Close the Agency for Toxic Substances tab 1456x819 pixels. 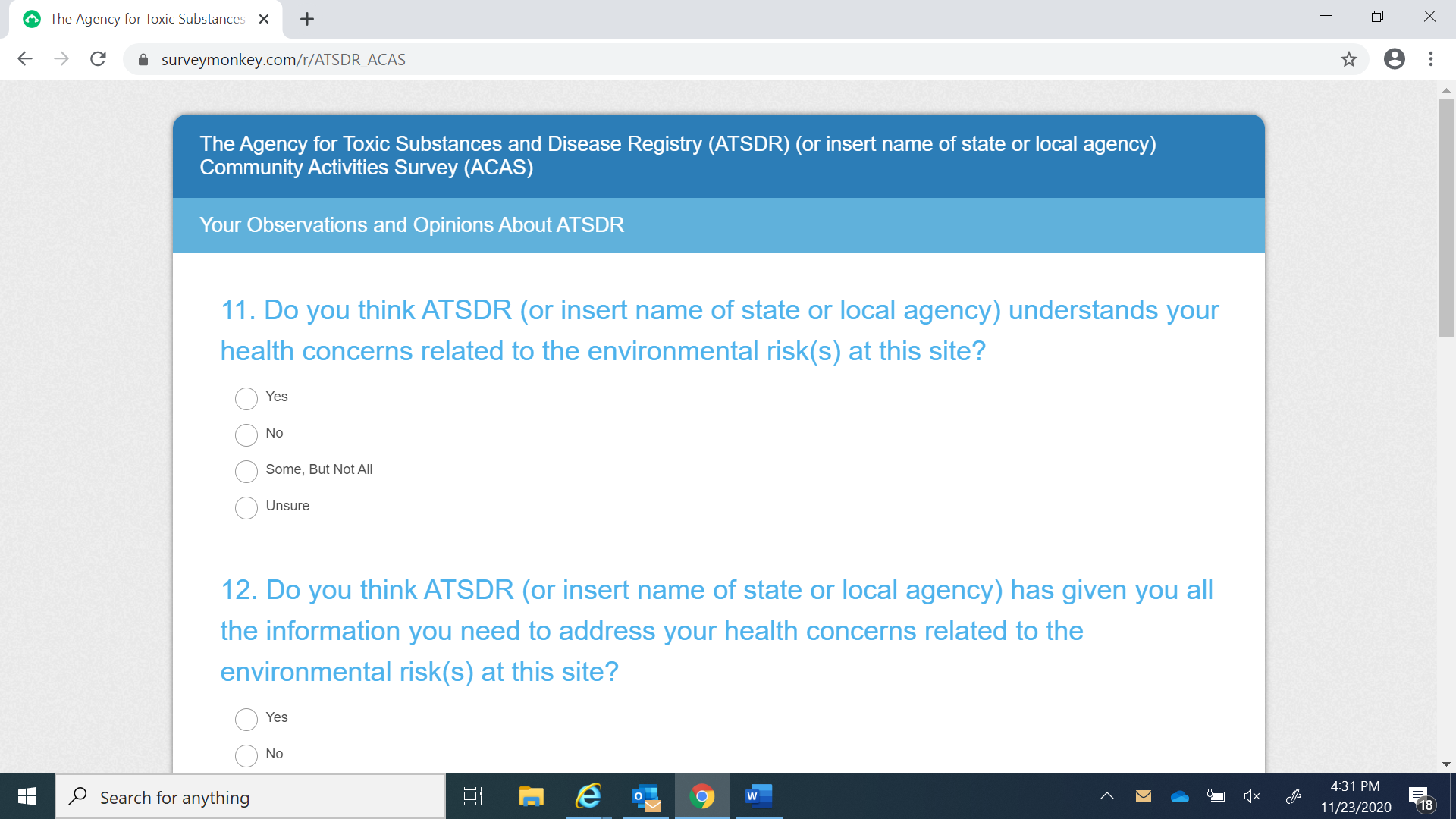pos(264,19)
